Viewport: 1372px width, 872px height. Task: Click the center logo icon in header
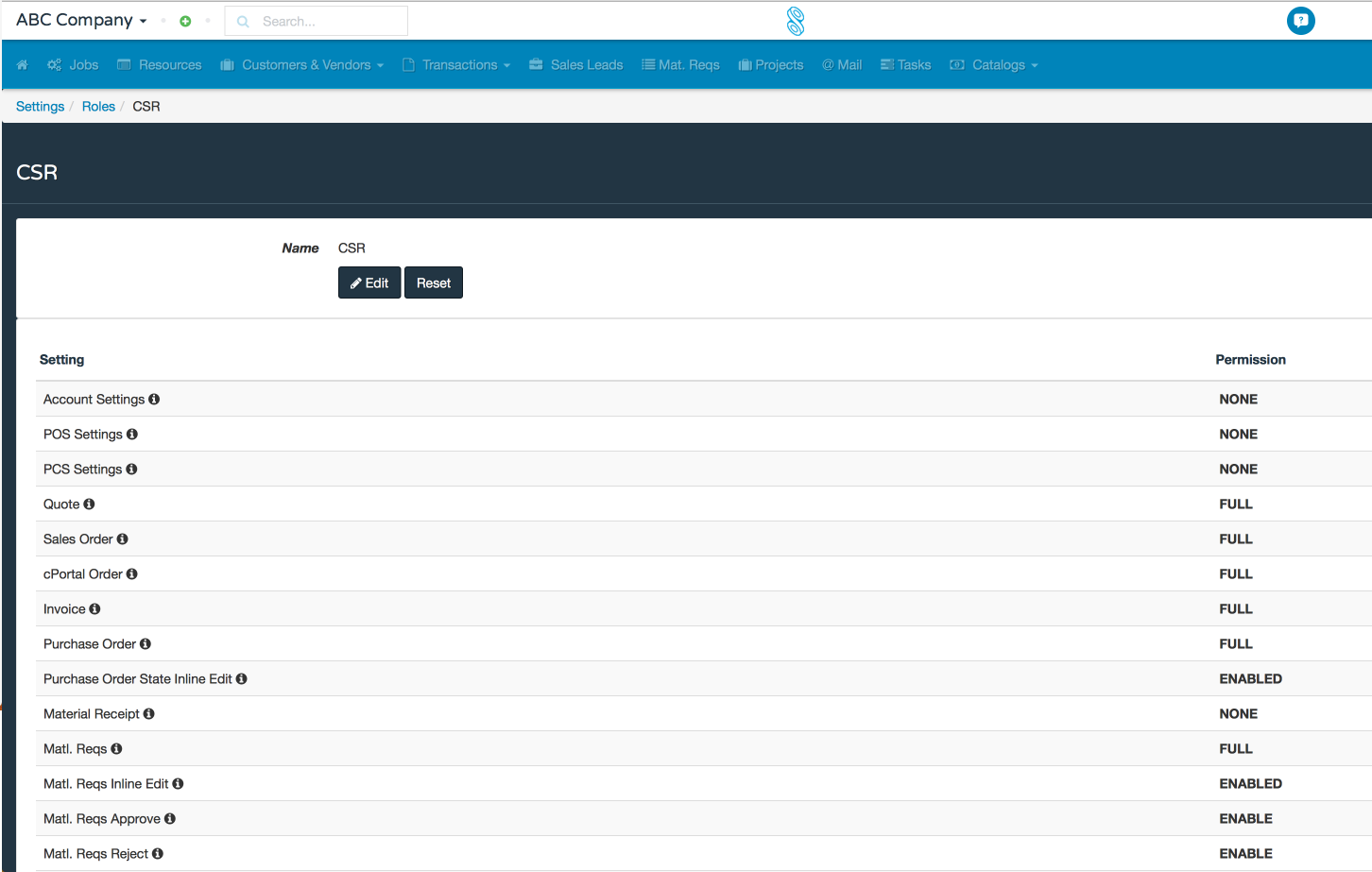pos(796,21)
